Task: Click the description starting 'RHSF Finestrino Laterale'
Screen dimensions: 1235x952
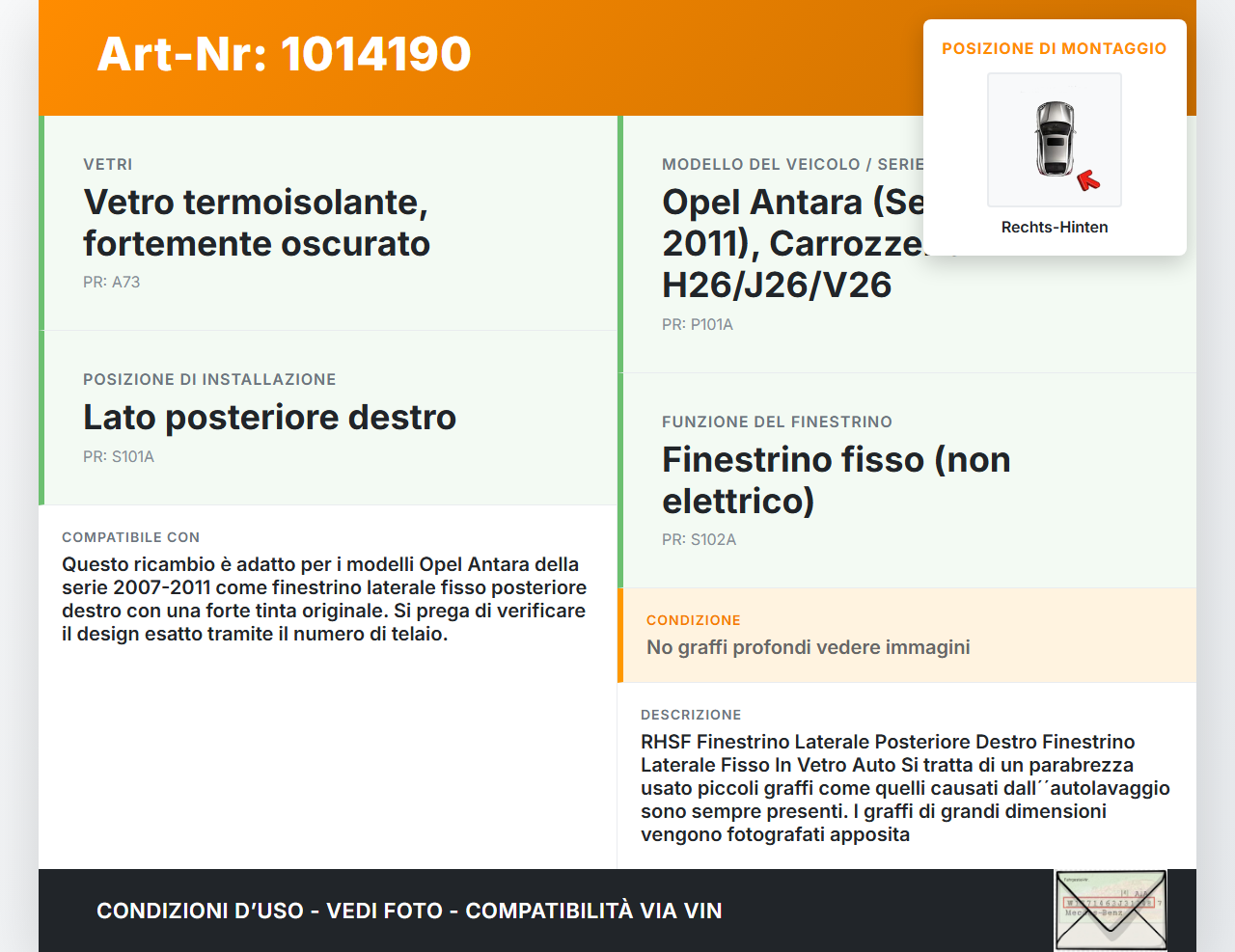Action: (905, 788)
